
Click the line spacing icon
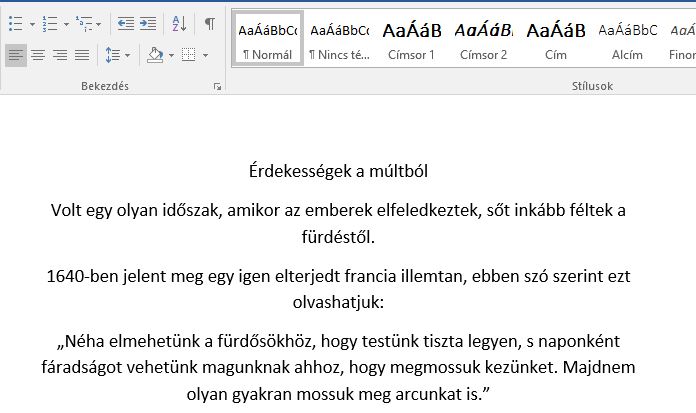(112, 54)
